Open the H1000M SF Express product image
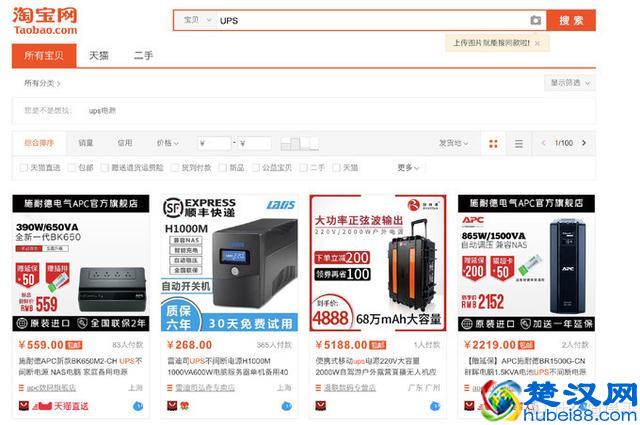 tap(229, 263)
